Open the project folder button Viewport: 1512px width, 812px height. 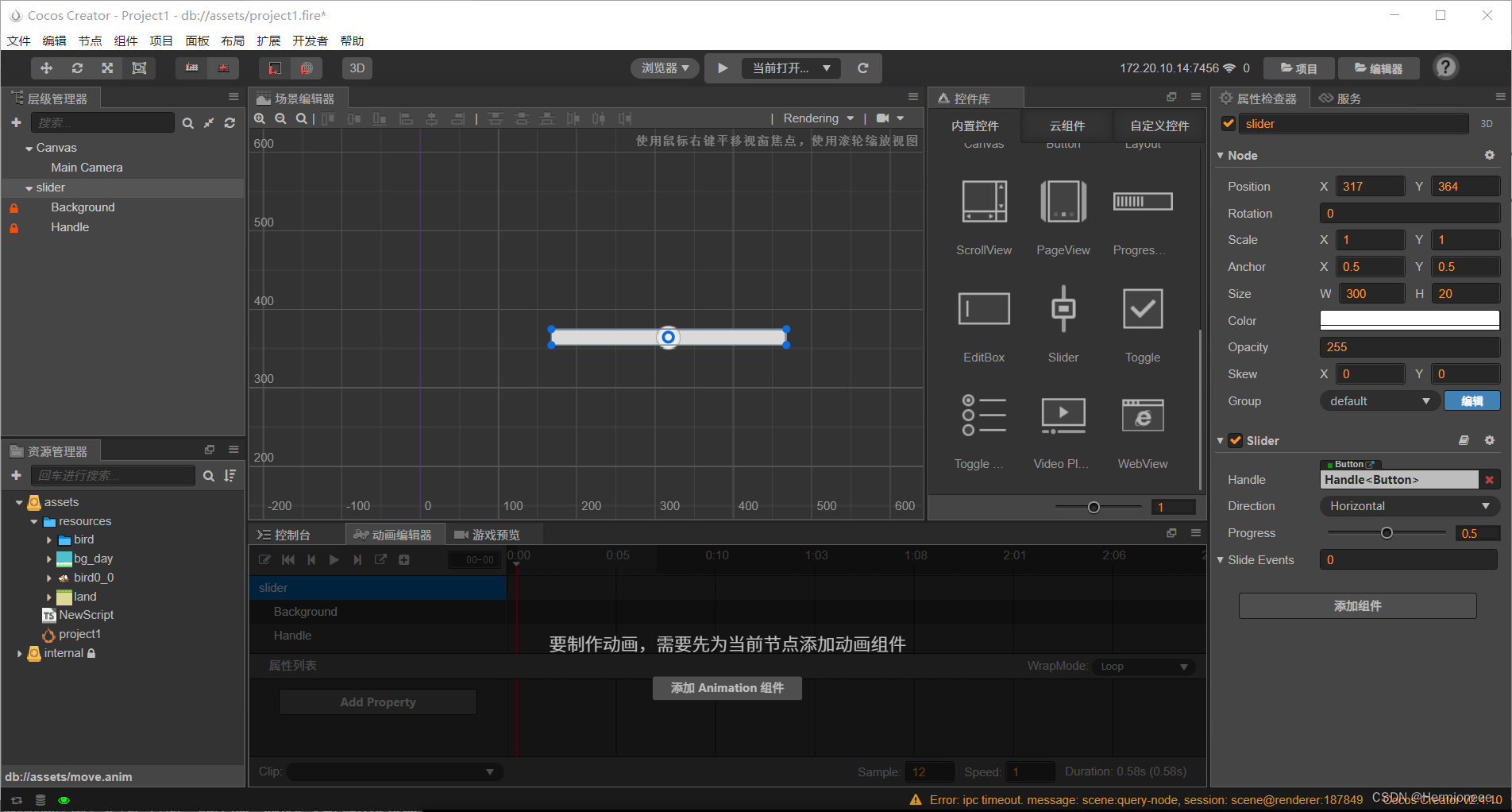(1298, 68)
